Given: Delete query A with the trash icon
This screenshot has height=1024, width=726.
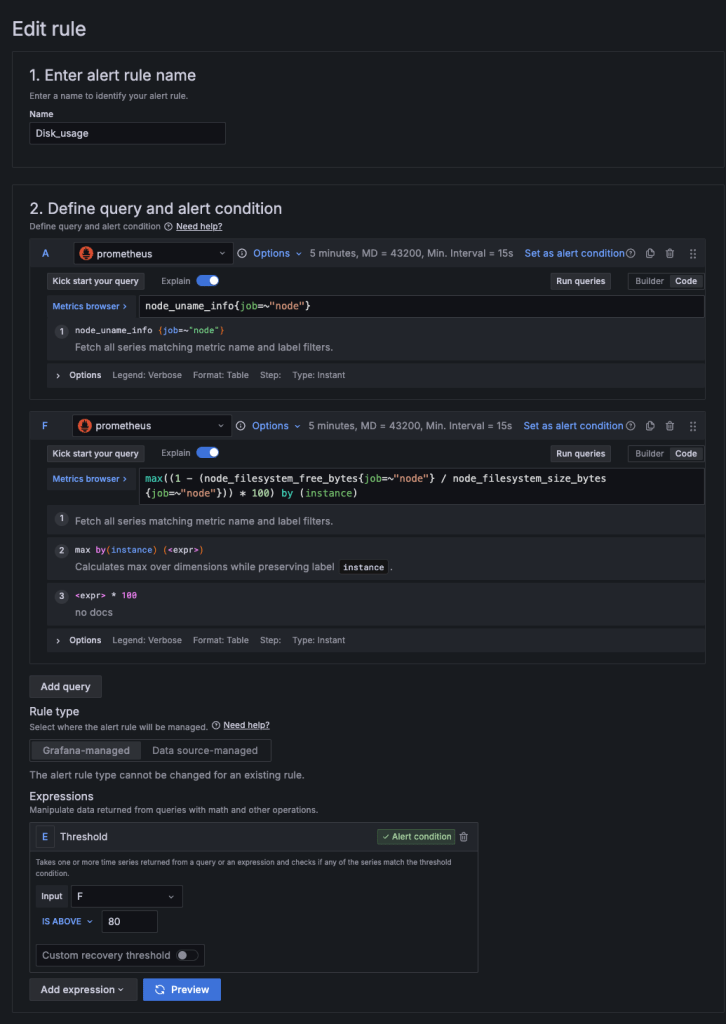Looking at the screenshot, I should [670, 254].
